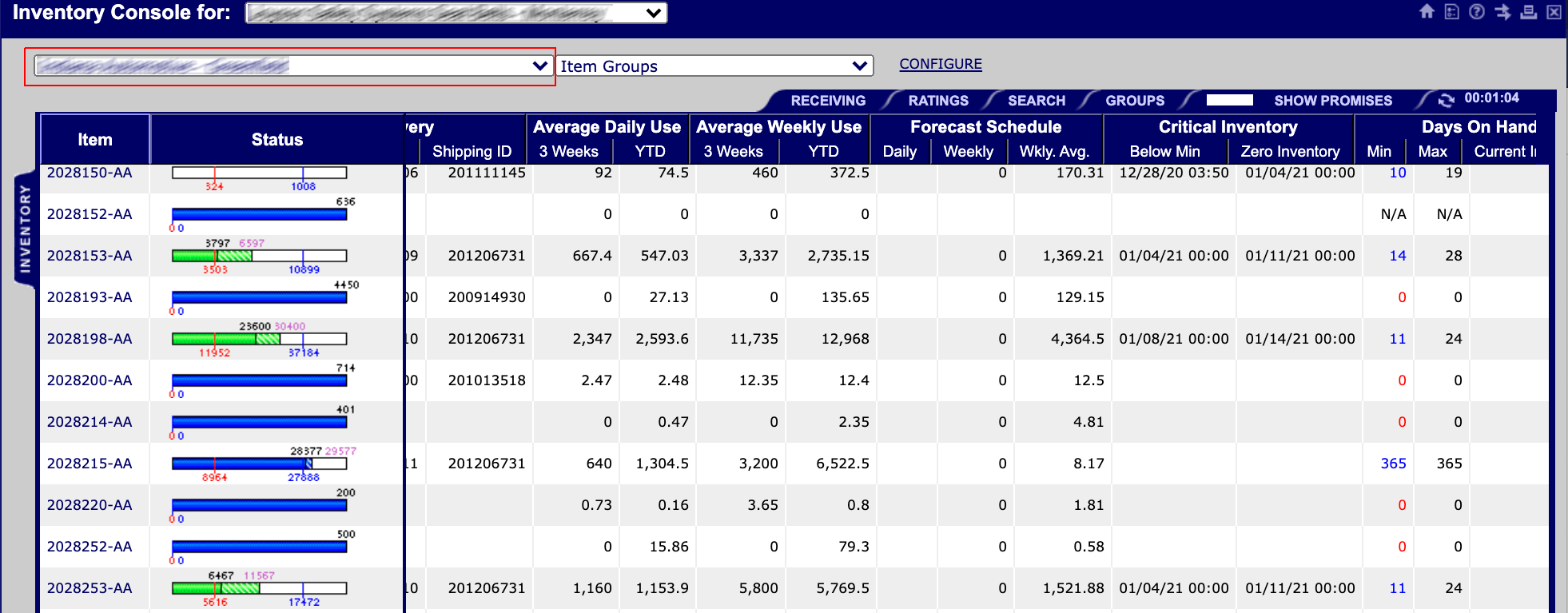Open the Item Groups dropdown
The width and height of the screenshot is (1568, 613).
click(x=714, y=66)
